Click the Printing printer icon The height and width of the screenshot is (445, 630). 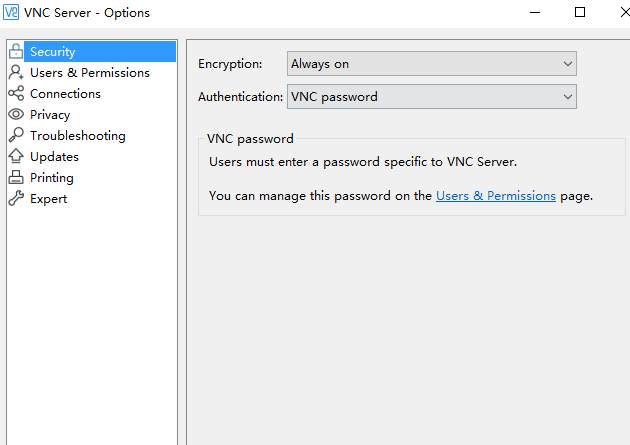coord(15,177)
